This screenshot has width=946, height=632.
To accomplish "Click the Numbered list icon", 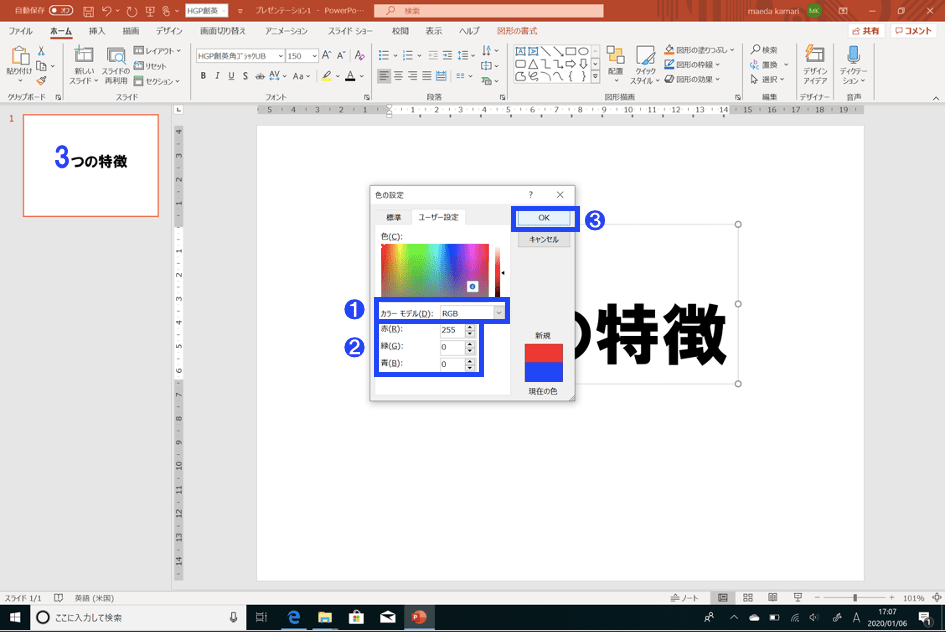I will pos(408,55).
